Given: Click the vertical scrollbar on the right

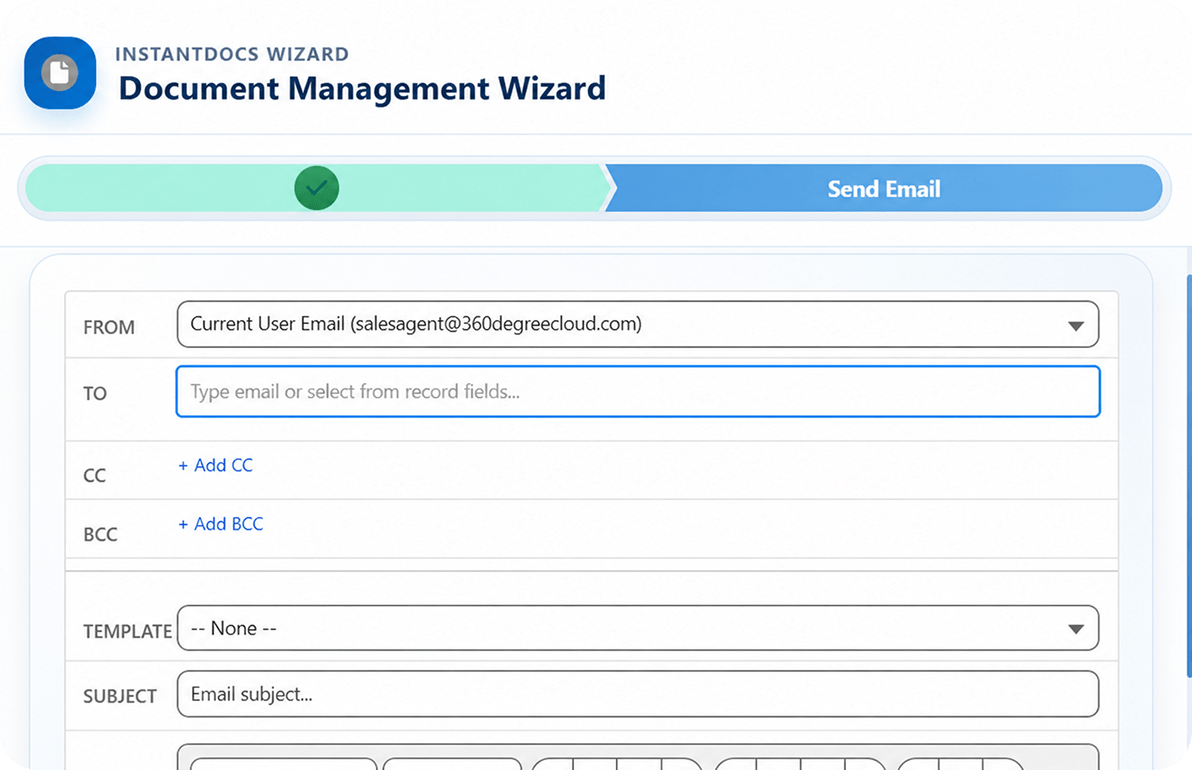Looking at the screenshot, I should click(x=1188, y=476).
